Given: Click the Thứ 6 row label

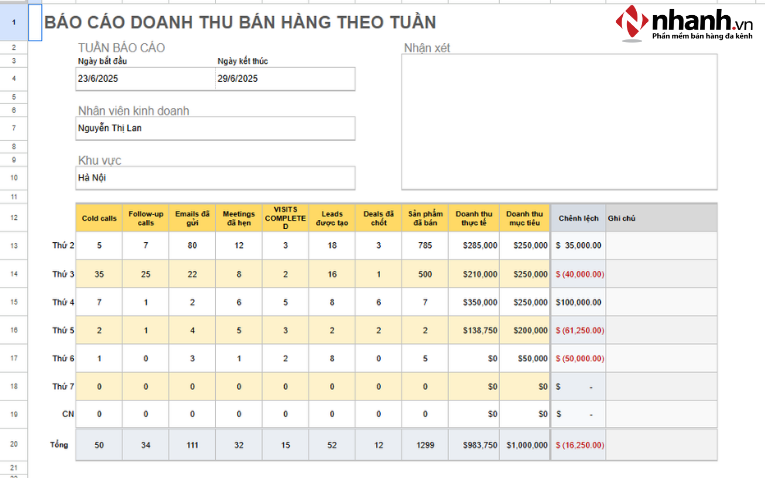Looking at the screenshot, I should pyautogui.click(x=63, y=358).
